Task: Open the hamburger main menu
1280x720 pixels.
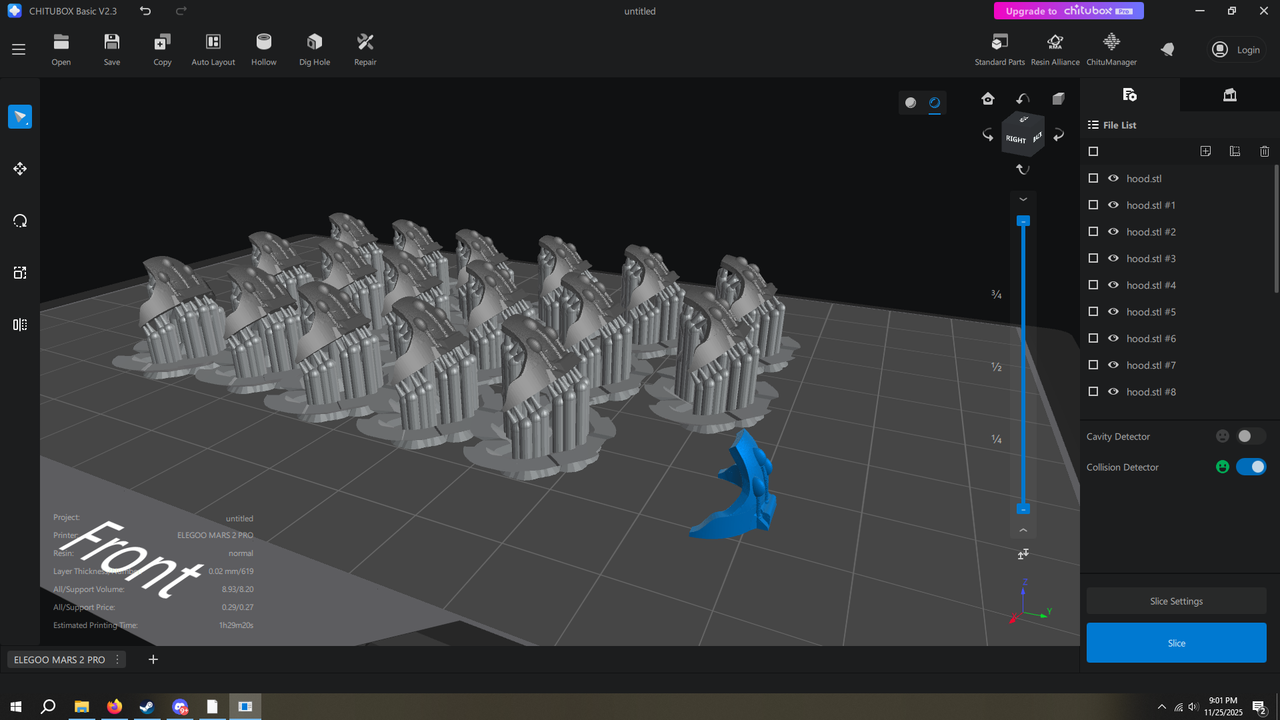Action: pyautogui.click(x=18, y=49)
